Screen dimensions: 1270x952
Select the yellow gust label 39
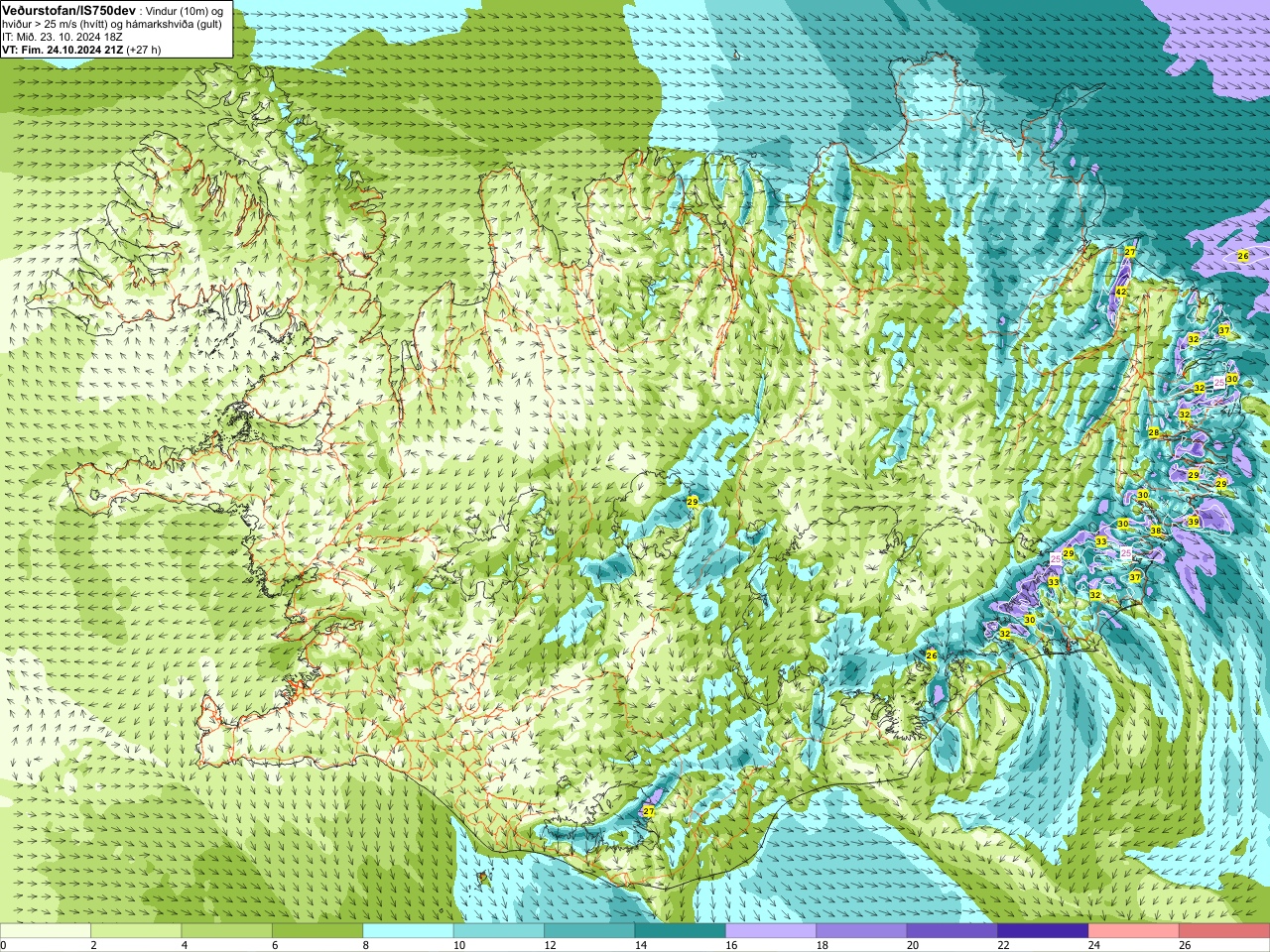point(1193,522)
